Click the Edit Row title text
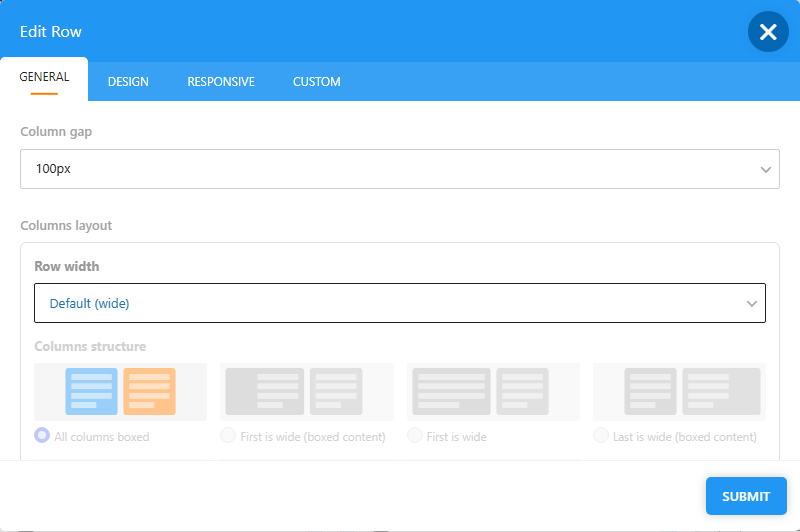The height and width of the screenshot is (532, 800). click(x=51, y=32)
